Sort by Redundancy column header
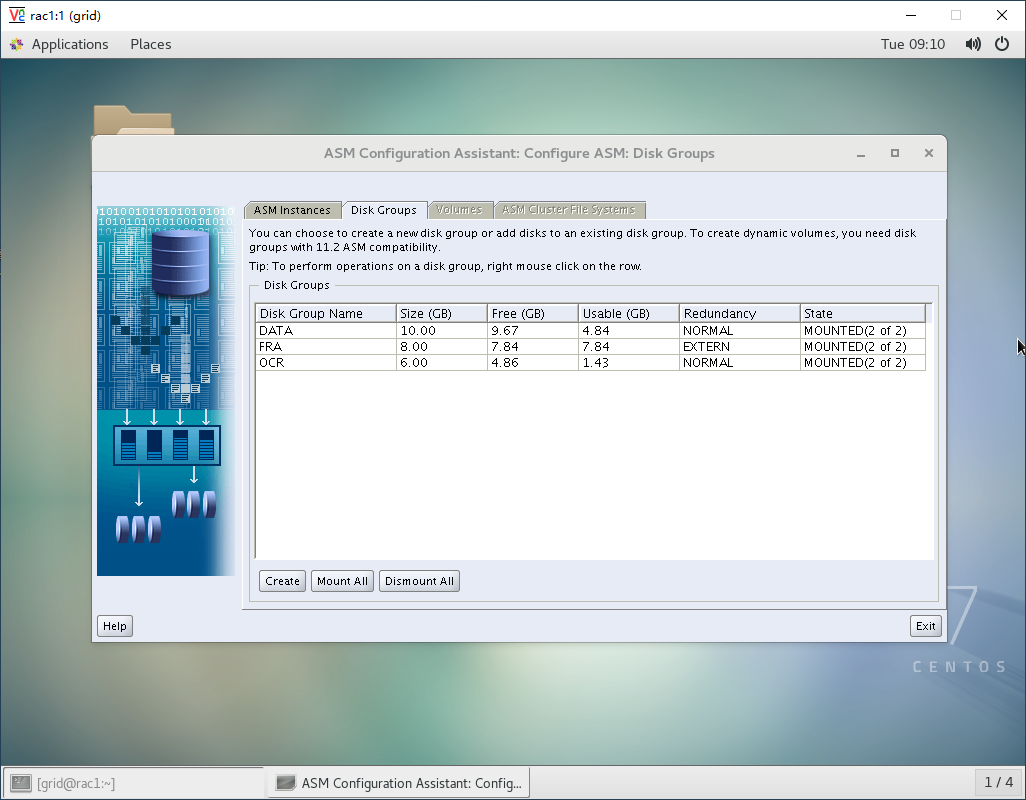Screen dimensions: 1026x800 coord(739,313)
